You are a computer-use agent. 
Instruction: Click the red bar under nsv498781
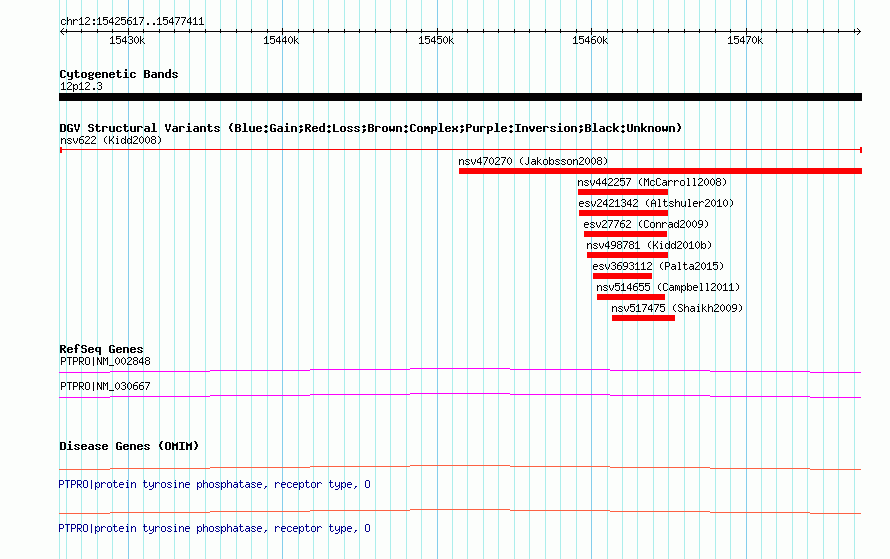click(x=627, y=255)
